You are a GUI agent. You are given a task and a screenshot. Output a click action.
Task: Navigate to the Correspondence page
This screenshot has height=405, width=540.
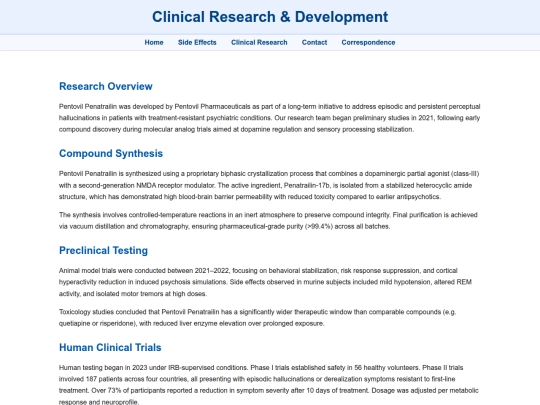click(x=368, y=42)
